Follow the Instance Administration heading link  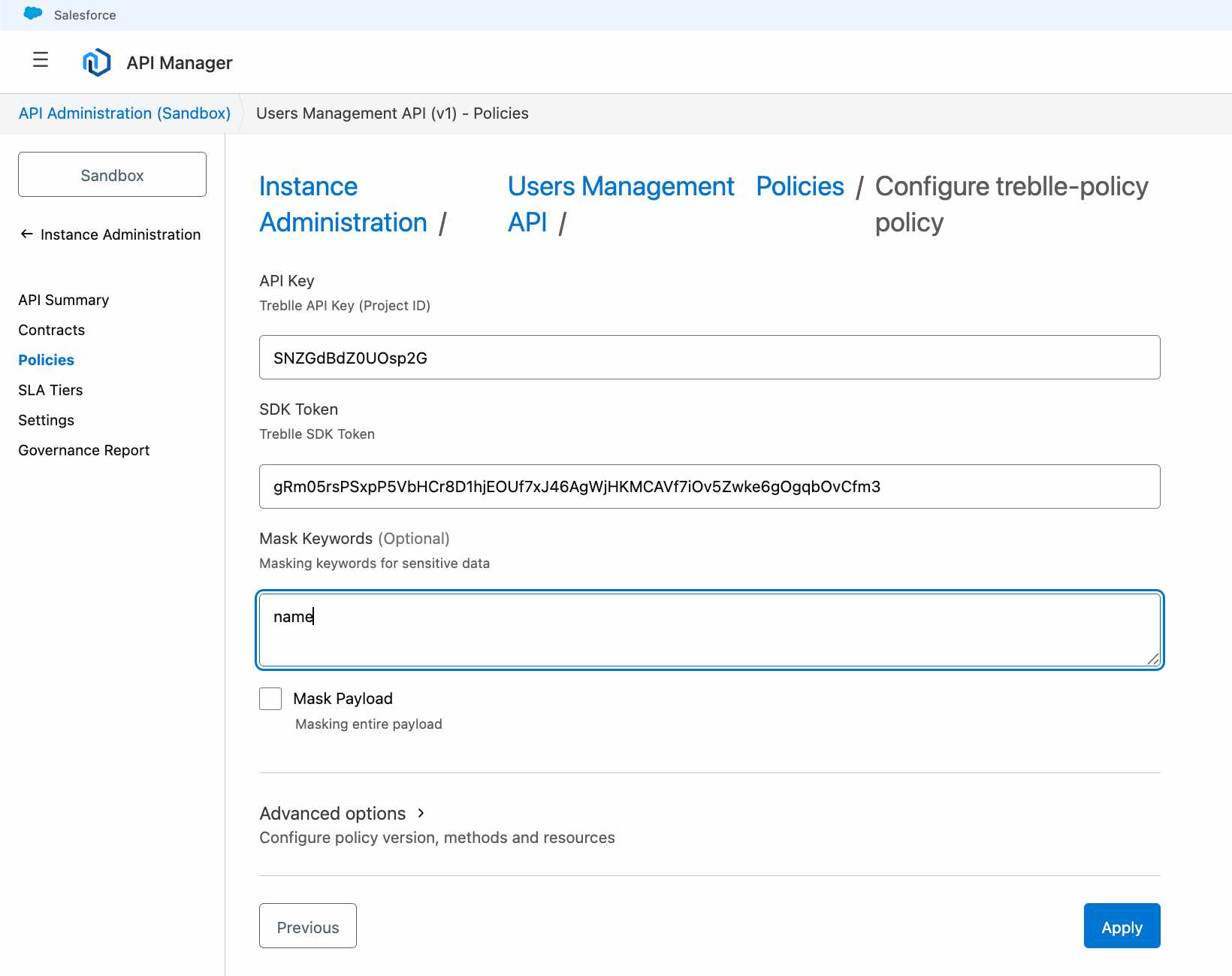tap(343, 204)
